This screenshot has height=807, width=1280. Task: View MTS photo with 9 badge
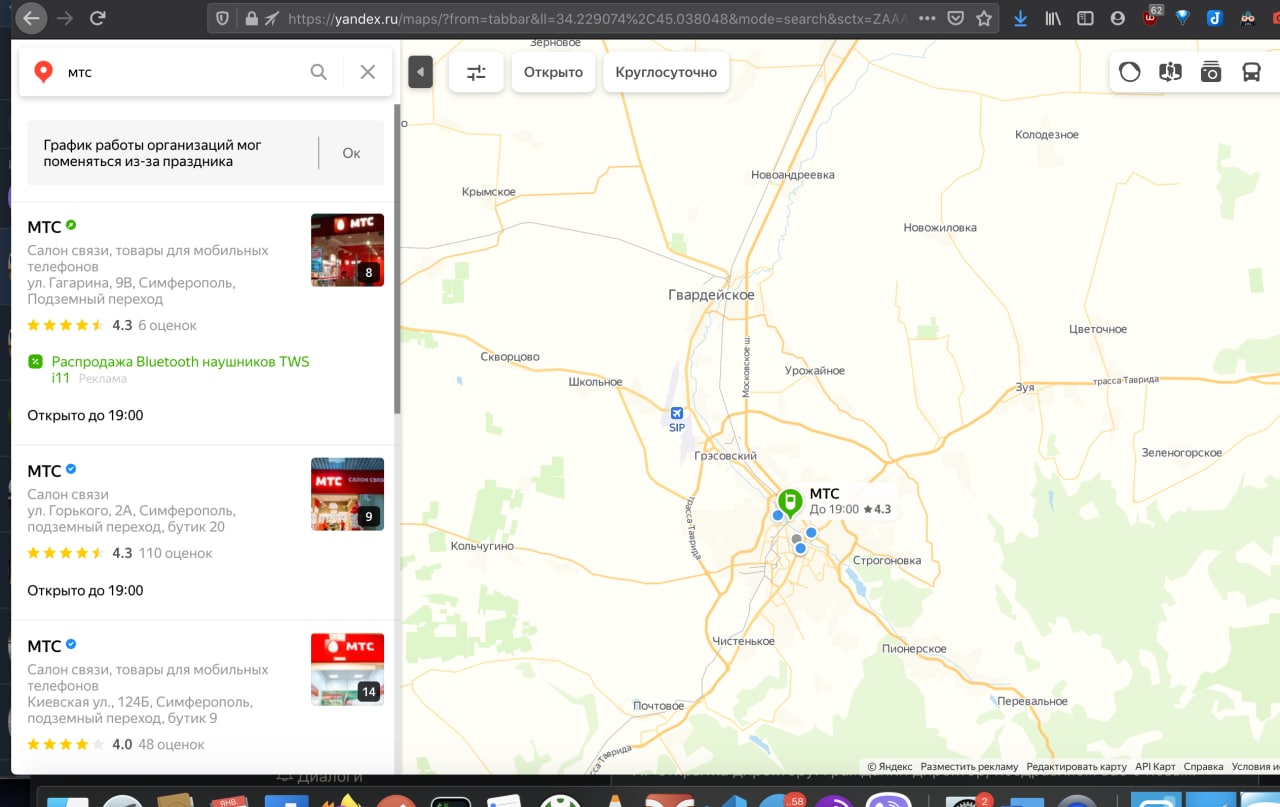point(347,494)
